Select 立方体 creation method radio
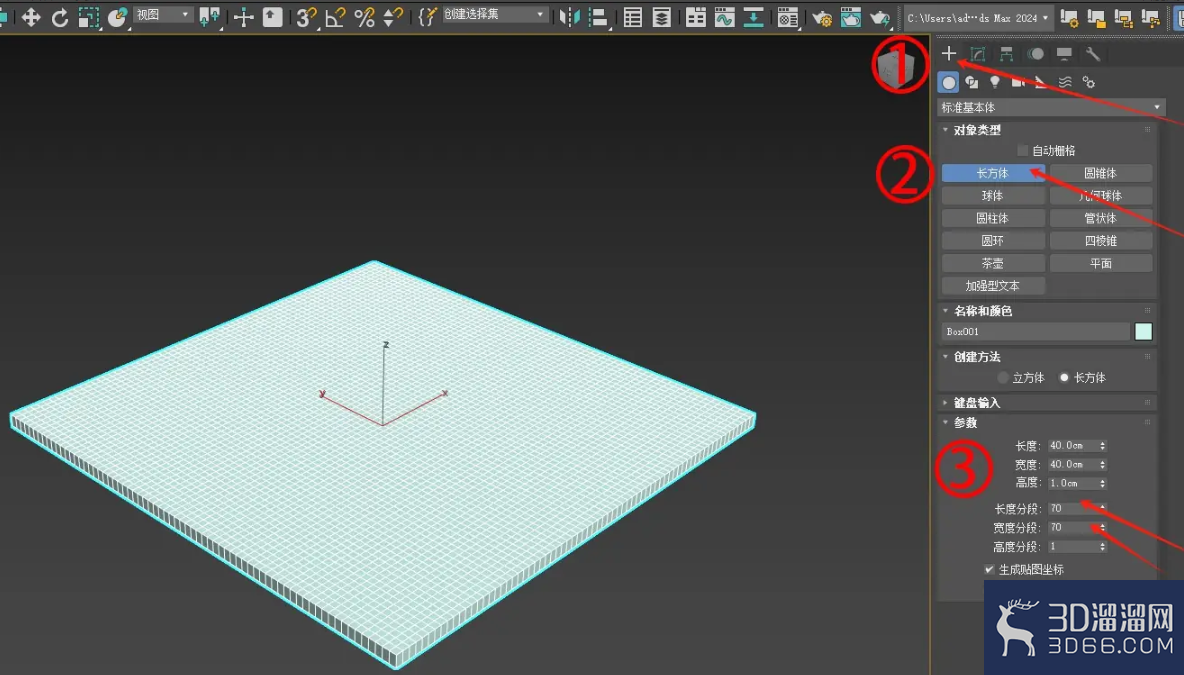The width and height of the screenshot is (1184, 675). tap(1003, 378)
